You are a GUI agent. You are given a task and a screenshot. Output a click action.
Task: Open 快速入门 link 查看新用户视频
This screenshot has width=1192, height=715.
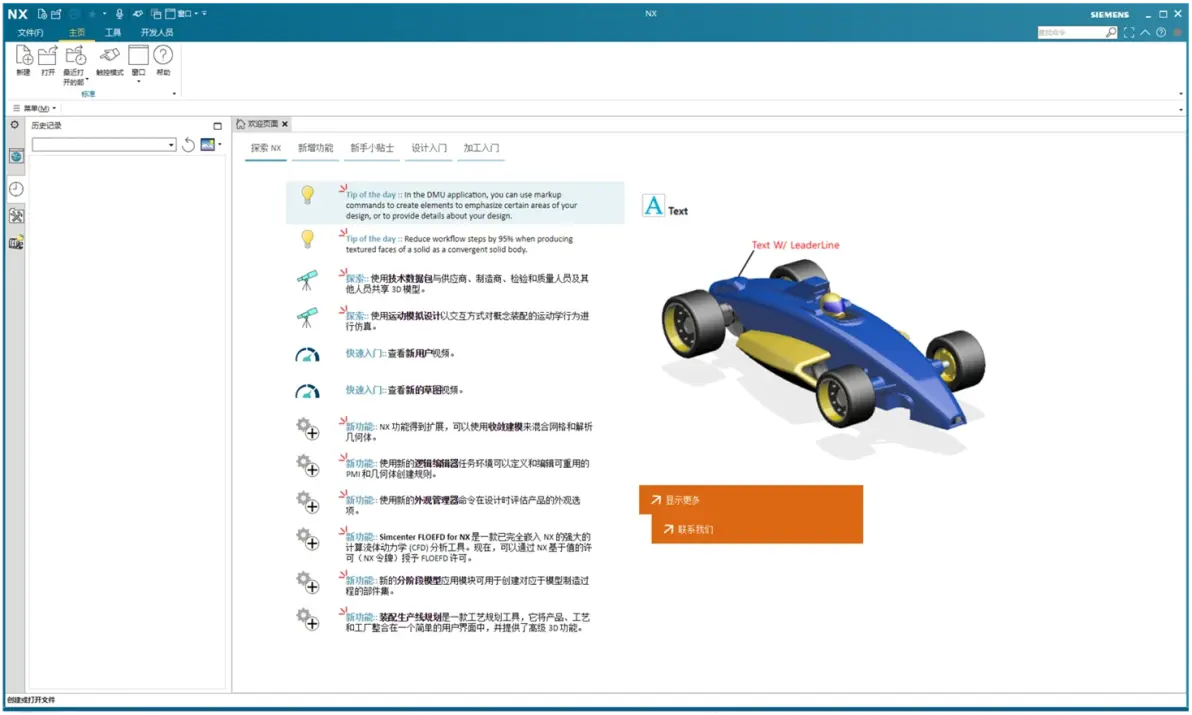[401, 353]
